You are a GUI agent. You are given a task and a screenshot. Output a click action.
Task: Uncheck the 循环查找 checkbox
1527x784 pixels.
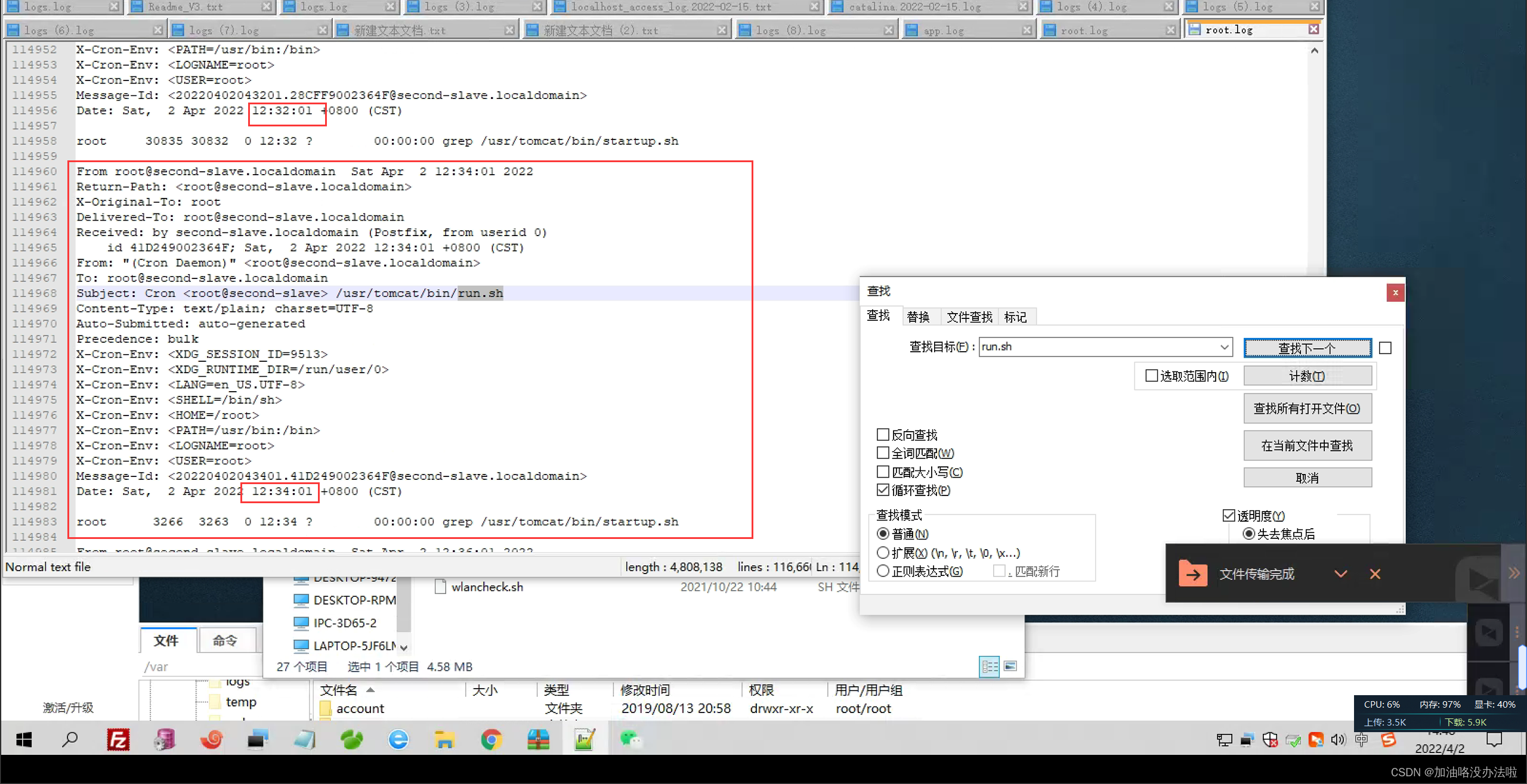coord(883,490)
